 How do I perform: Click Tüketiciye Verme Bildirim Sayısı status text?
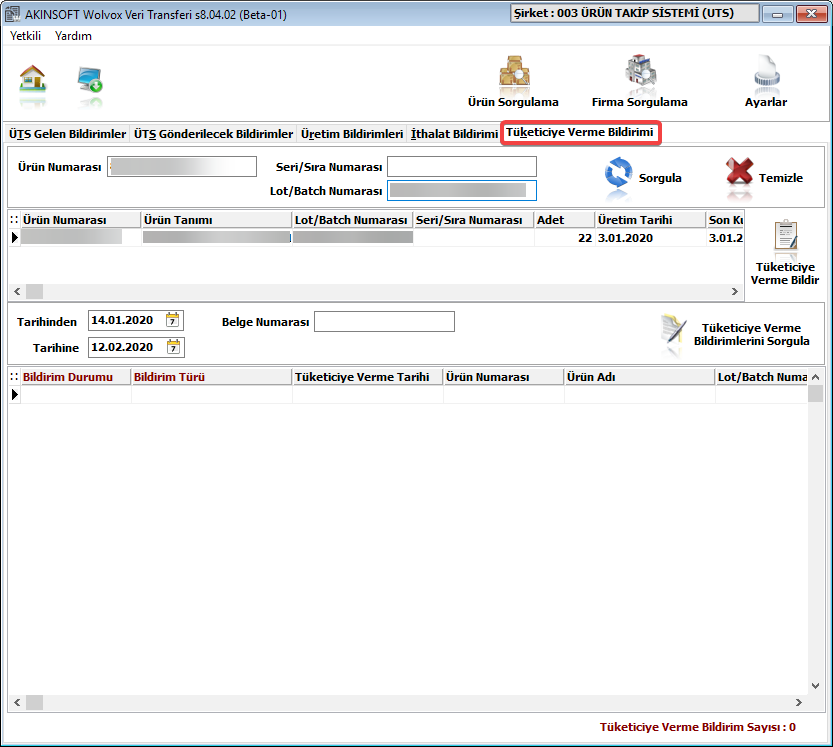(x=698, y=727)
